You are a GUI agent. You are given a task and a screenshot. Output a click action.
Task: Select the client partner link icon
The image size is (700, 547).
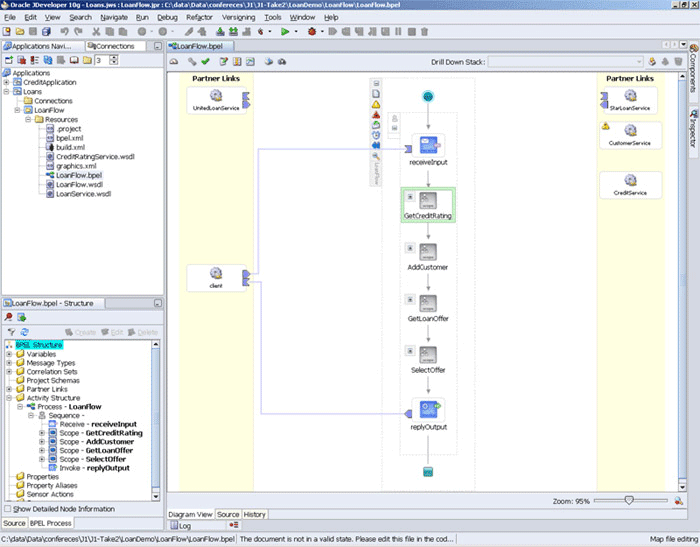pyautogui.click(x=215, y=273)
